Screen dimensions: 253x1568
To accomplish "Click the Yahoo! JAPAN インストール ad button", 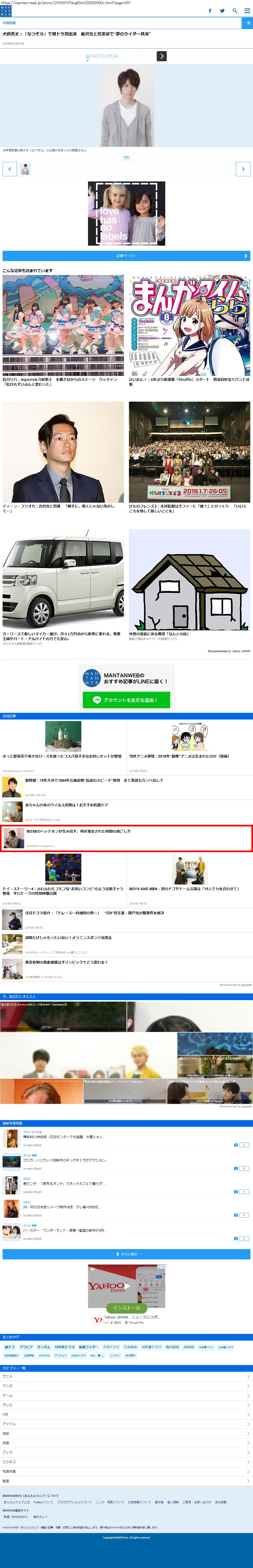I will coord(126,1307).
